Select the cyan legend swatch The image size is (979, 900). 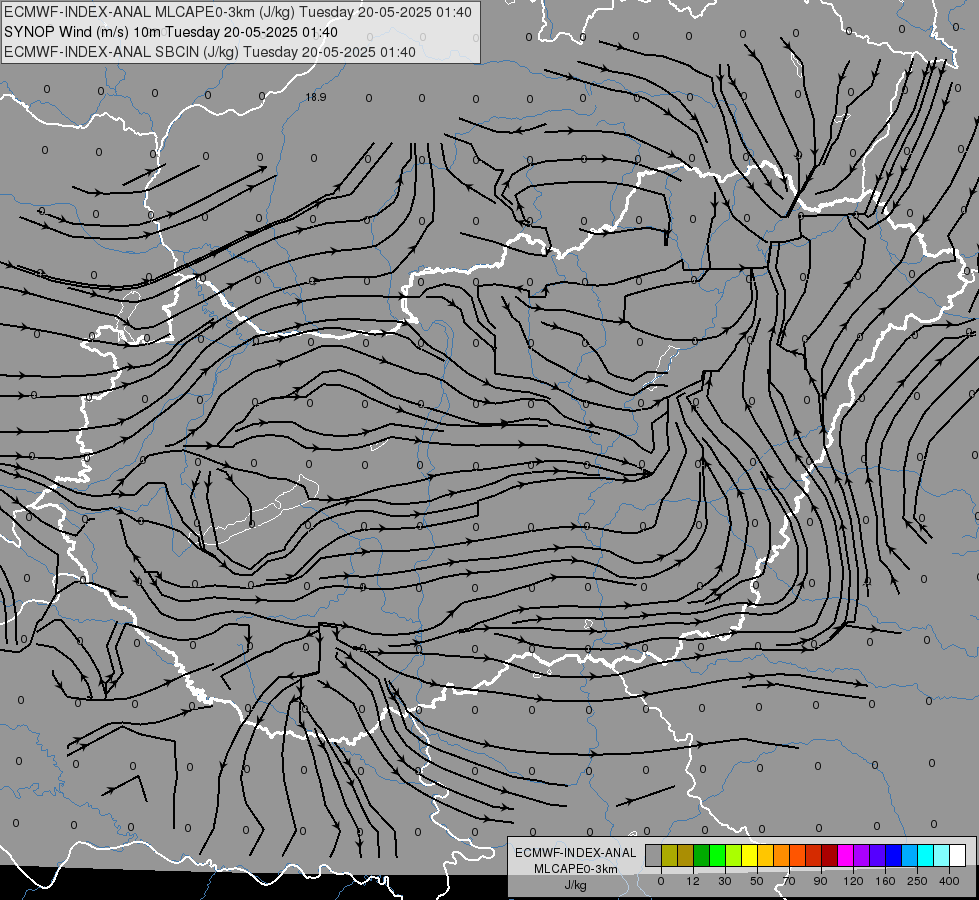coord(926,856)
